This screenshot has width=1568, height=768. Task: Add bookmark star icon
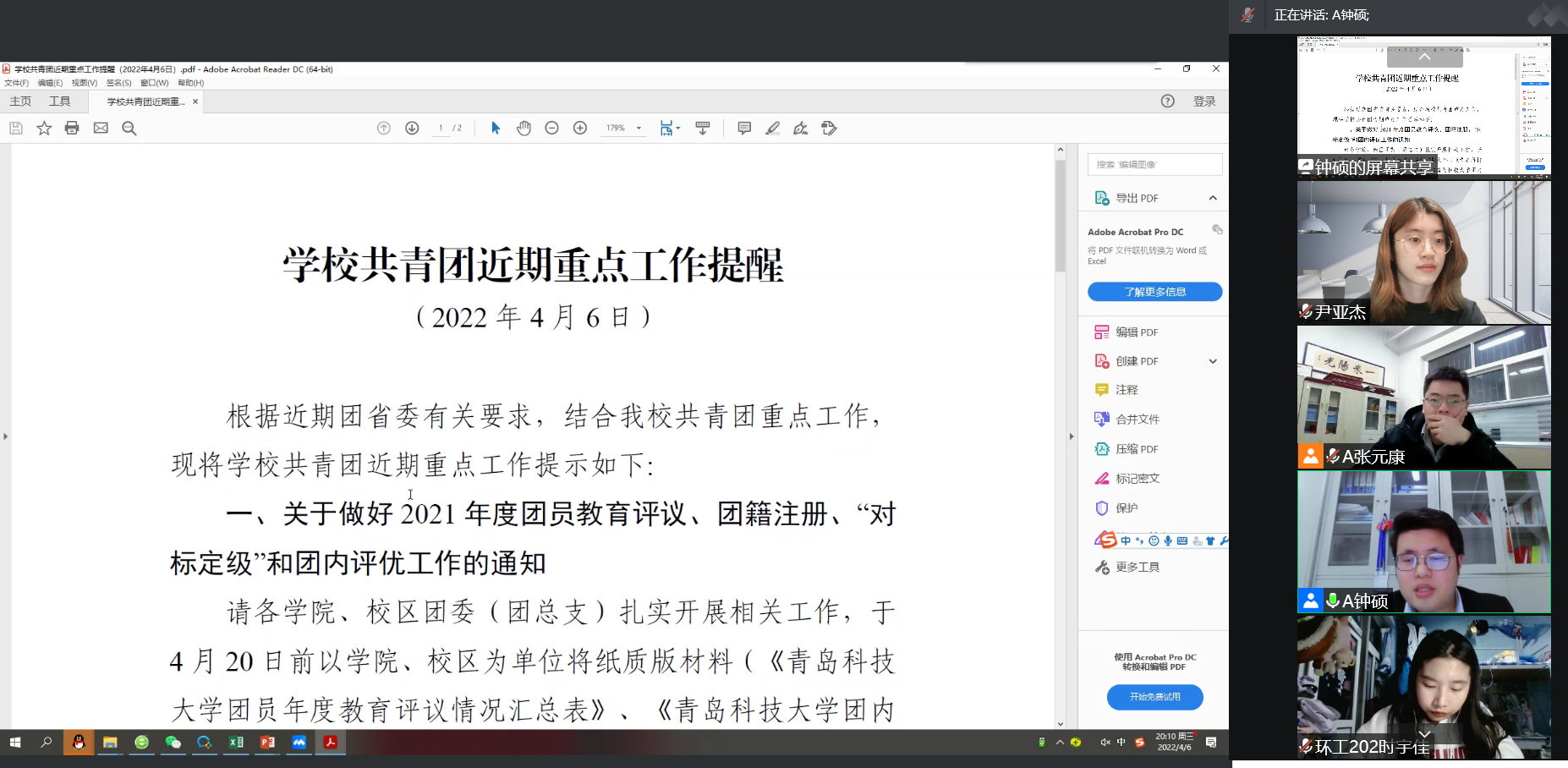click(44, 128)
